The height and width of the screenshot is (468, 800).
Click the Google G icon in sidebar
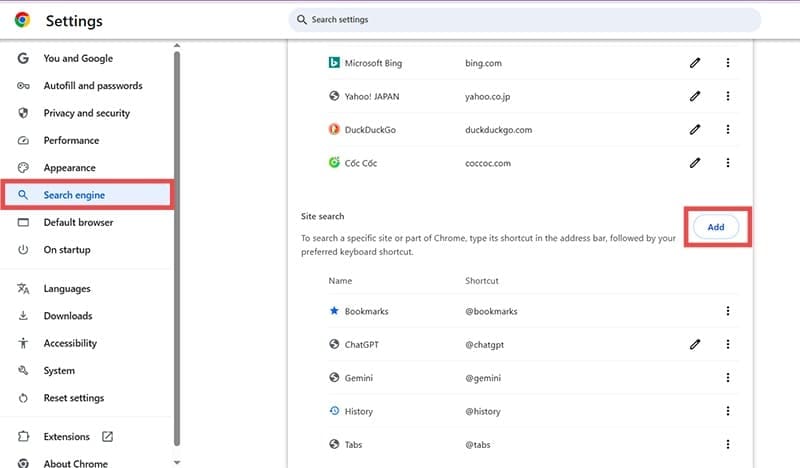[23, 58]
